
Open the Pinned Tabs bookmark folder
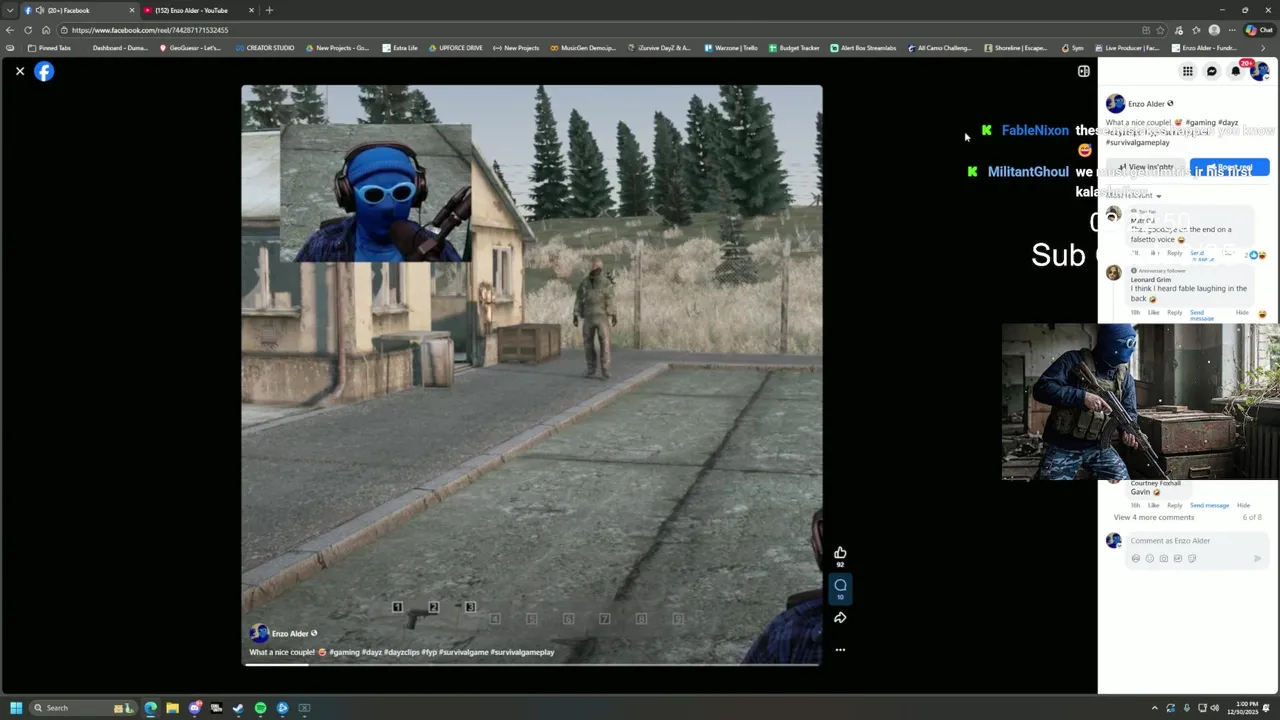pos(50,48)
